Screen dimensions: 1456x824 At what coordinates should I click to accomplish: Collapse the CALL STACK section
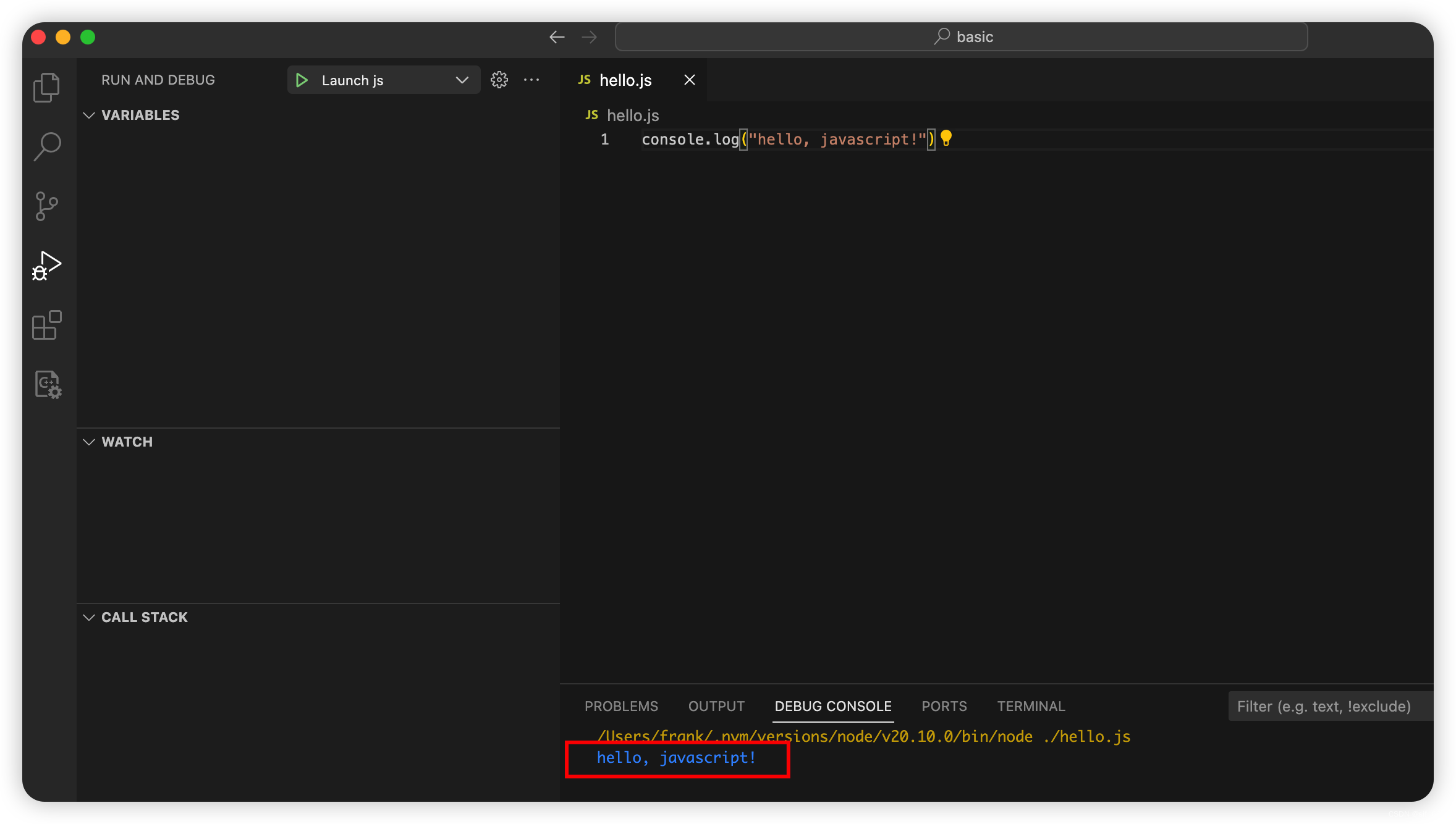click(89, 618)
